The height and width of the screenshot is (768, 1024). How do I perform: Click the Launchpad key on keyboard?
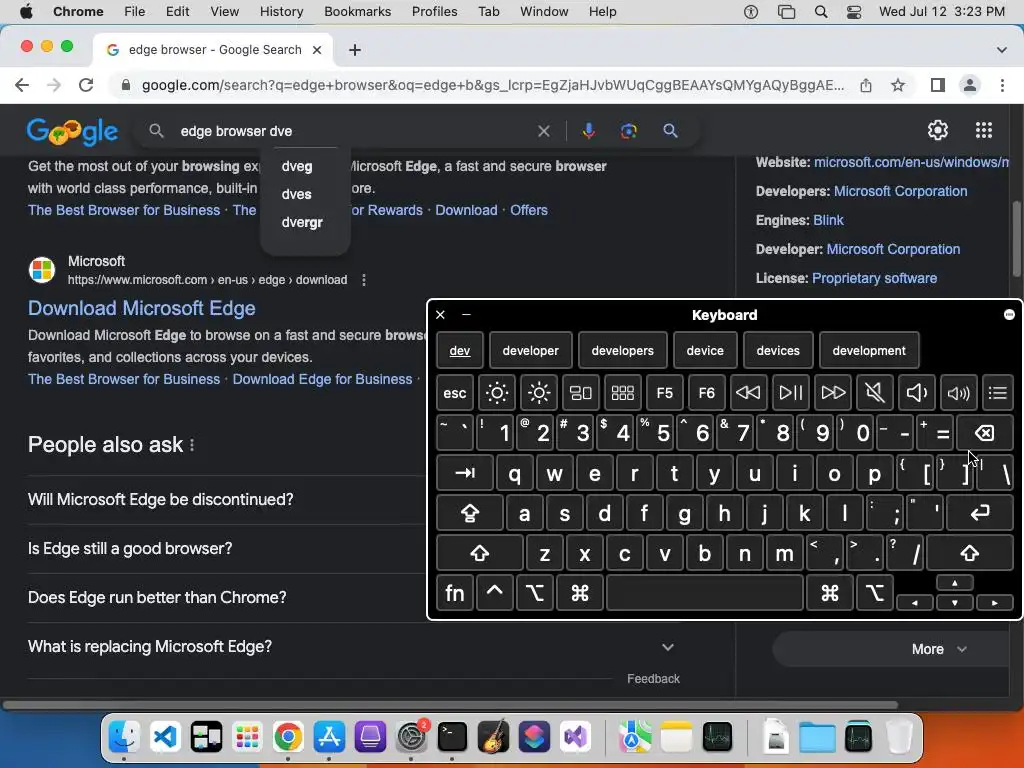622,392
